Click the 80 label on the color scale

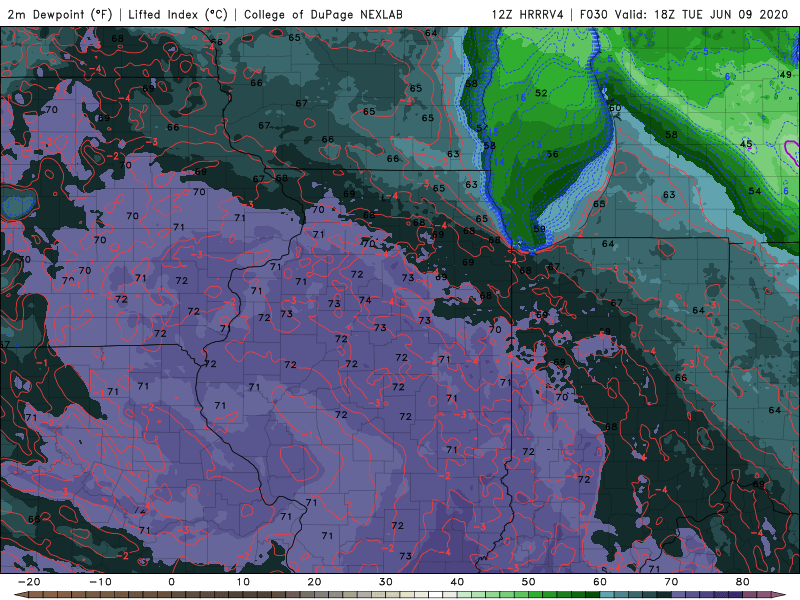pyautogui.click(x=743, y=582)
